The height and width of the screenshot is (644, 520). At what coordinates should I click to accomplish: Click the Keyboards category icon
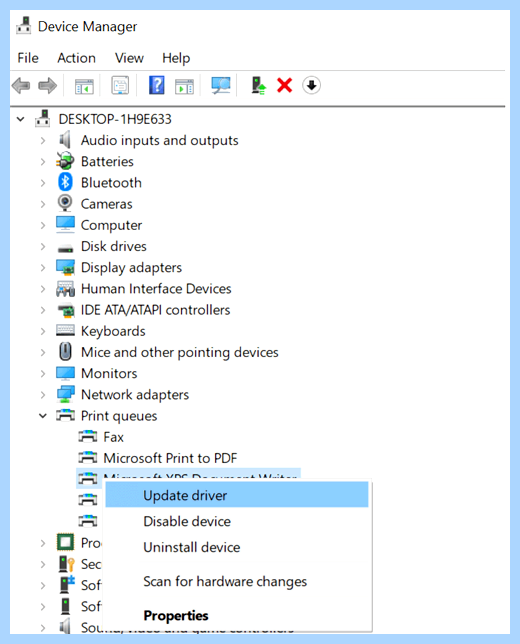pyautogui.click(x=65, y=330)
